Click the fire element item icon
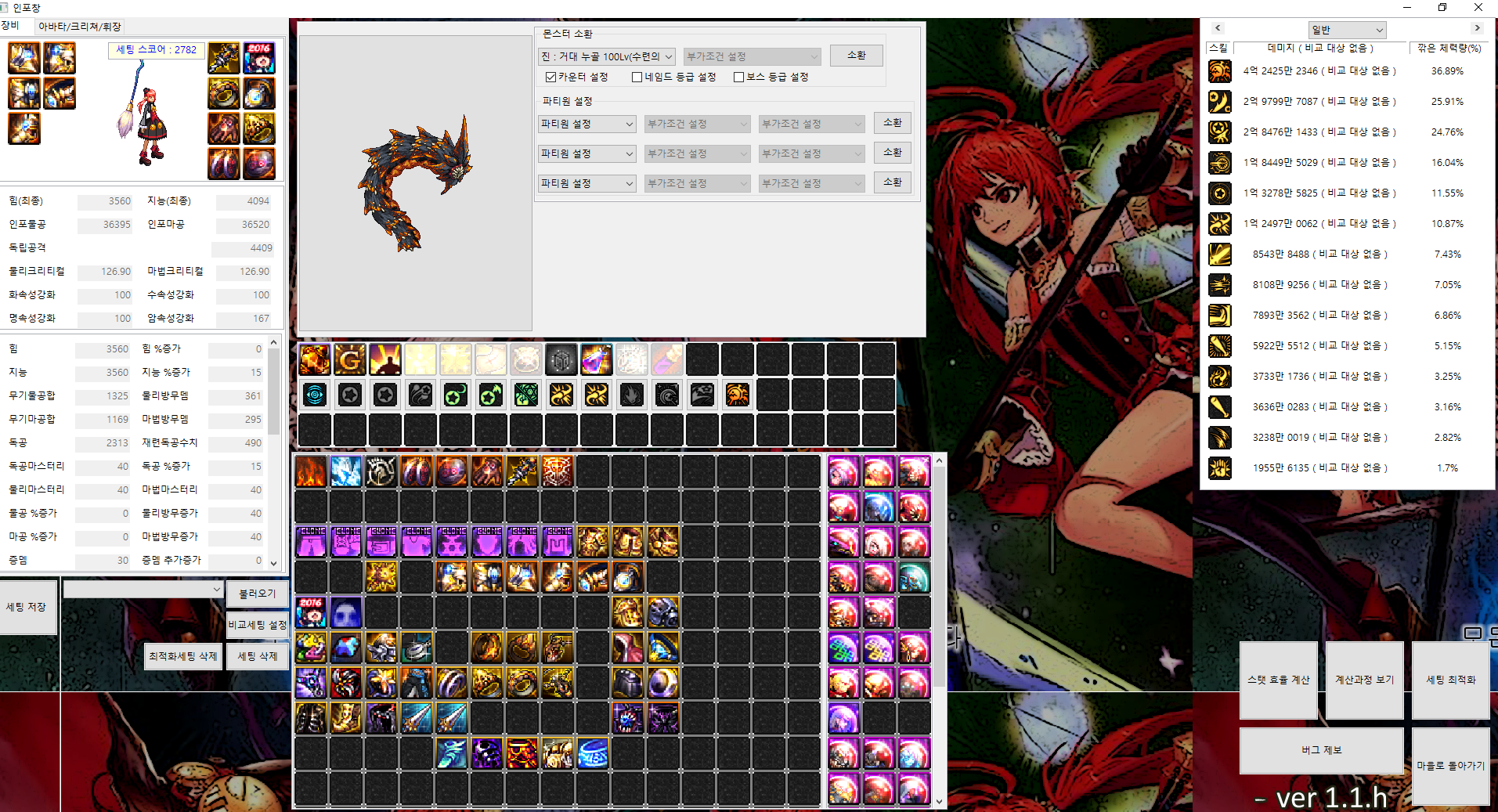 coord(311,471)
